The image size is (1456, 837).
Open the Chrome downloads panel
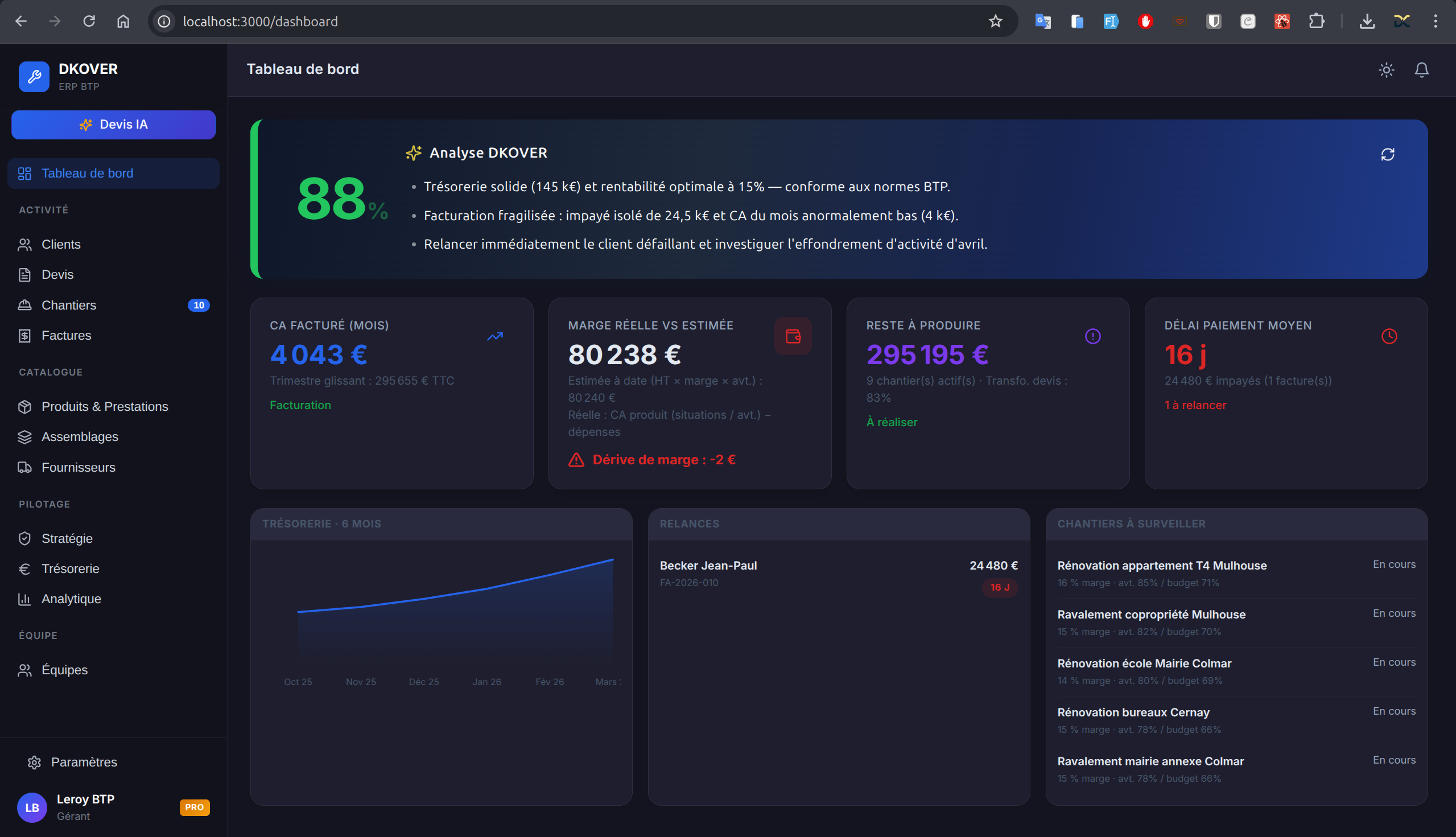pos(1368,21)
